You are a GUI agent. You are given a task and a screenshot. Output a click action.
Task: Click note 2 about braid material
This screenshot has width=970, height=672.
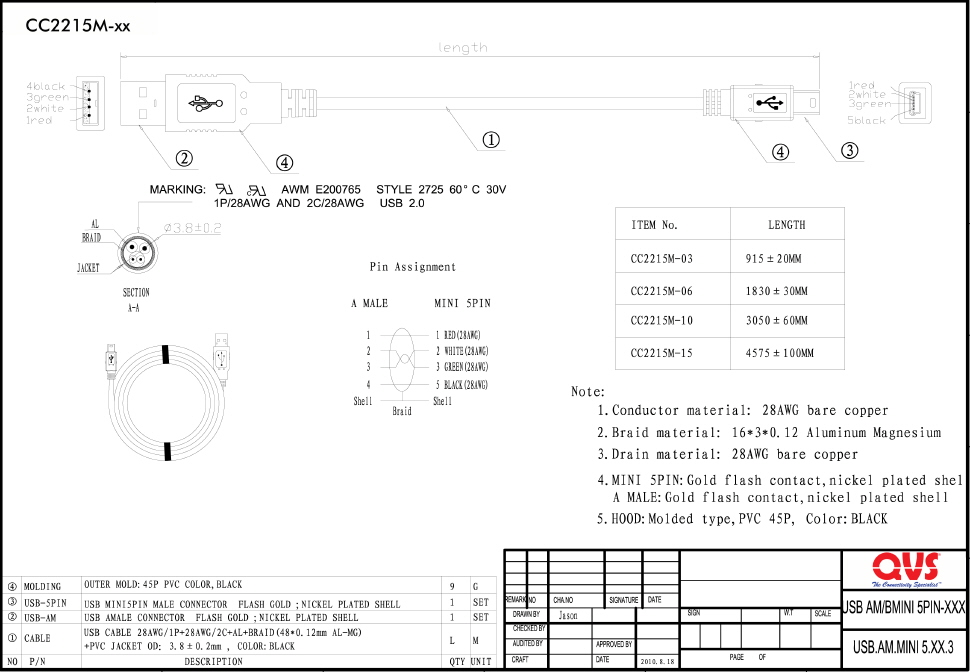pos(769,433)
